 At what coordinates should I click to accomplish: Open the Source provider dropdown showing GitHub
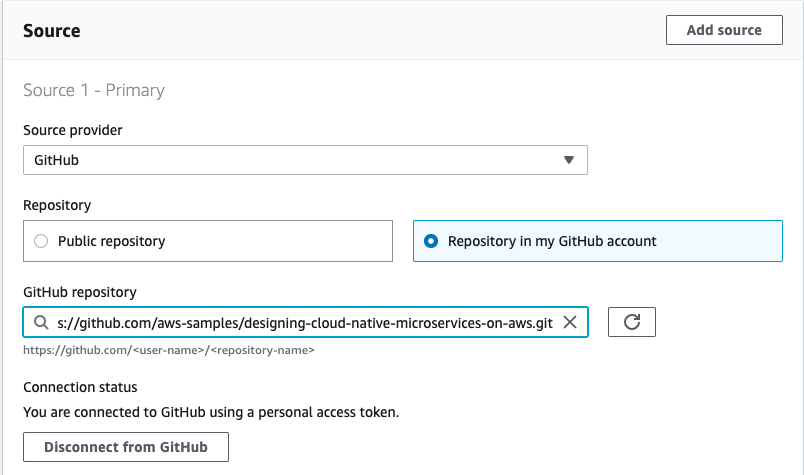pyautogui.click(x=304, y=160)
